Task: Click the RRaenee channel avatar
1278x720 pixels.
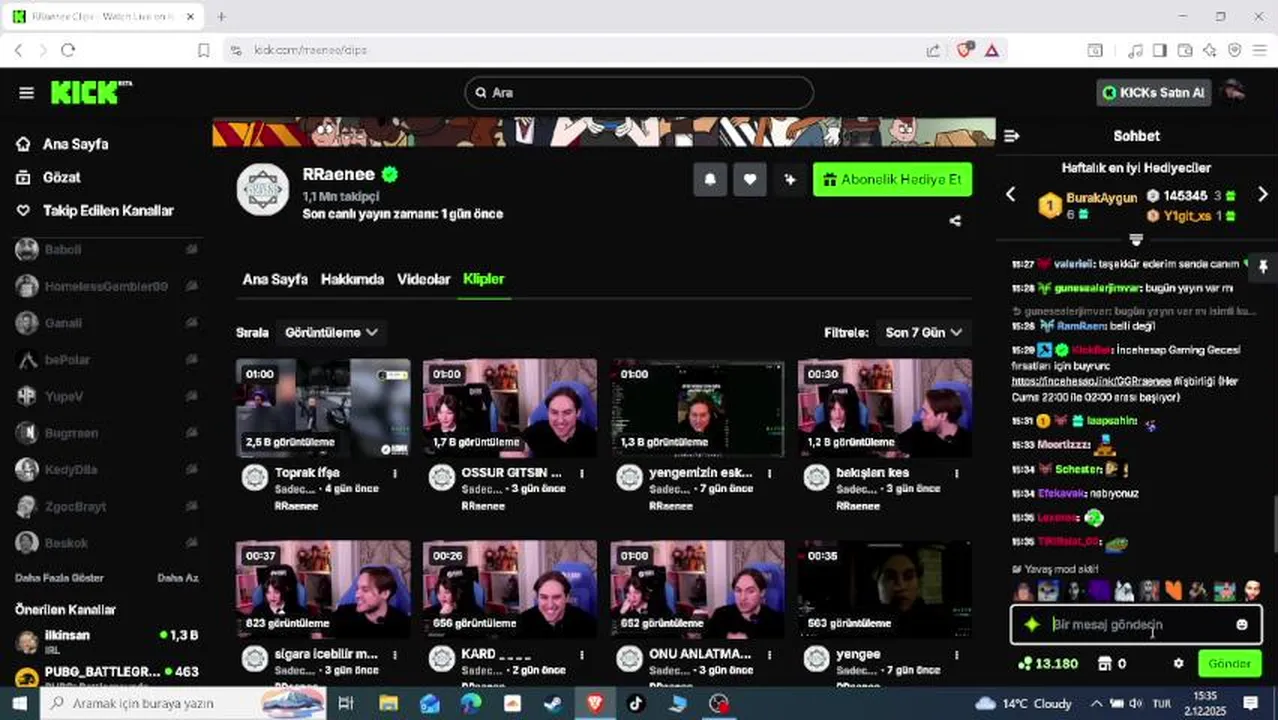Action: pyautogui.click(x=263, y=189)
